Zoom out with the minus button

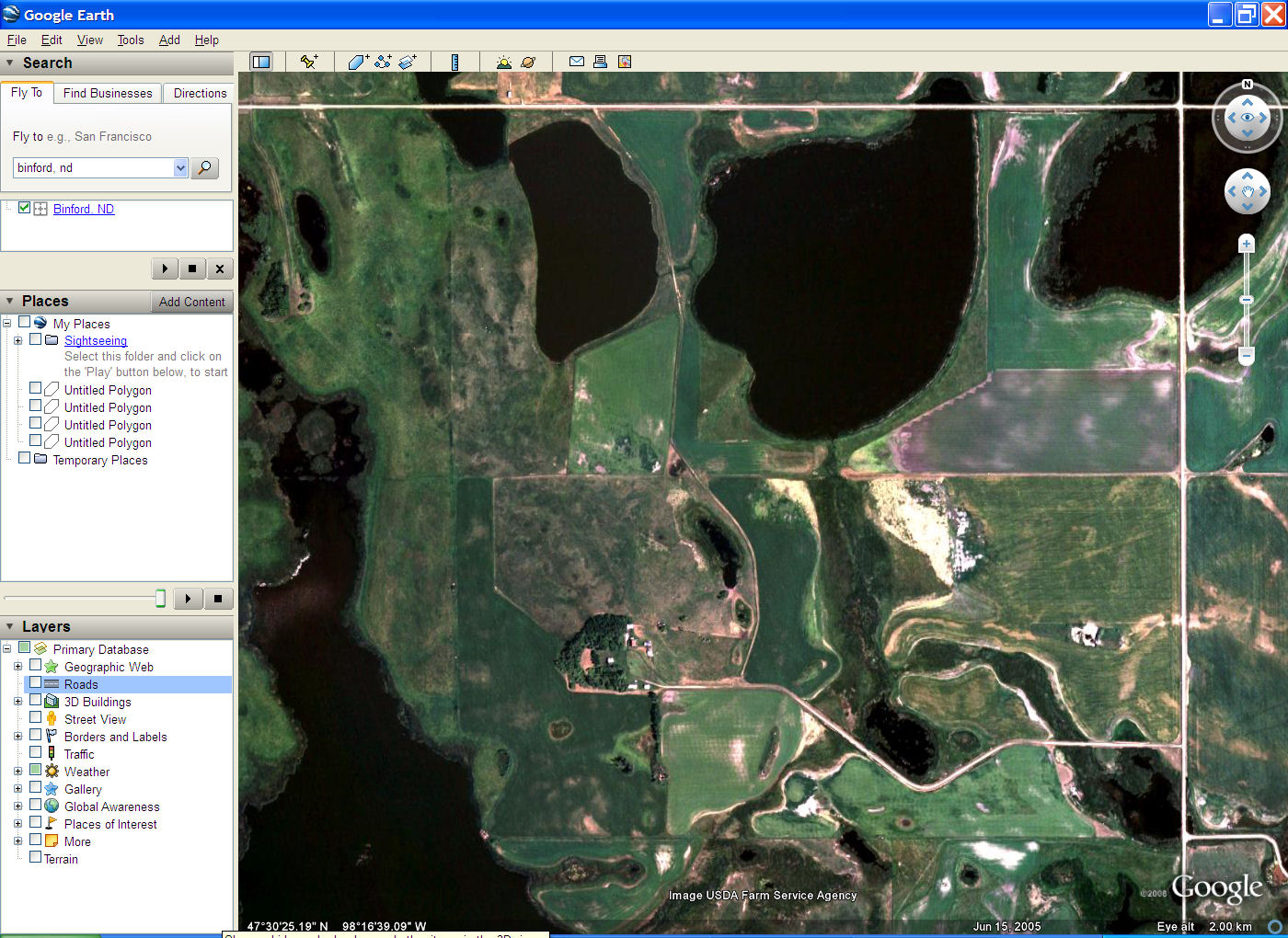pos(1247,356)
